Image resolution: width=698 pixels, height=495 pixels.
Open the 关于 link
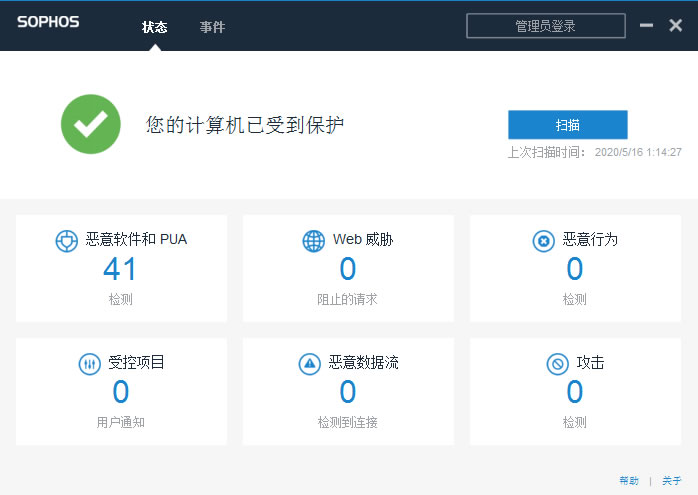(671, 481)
